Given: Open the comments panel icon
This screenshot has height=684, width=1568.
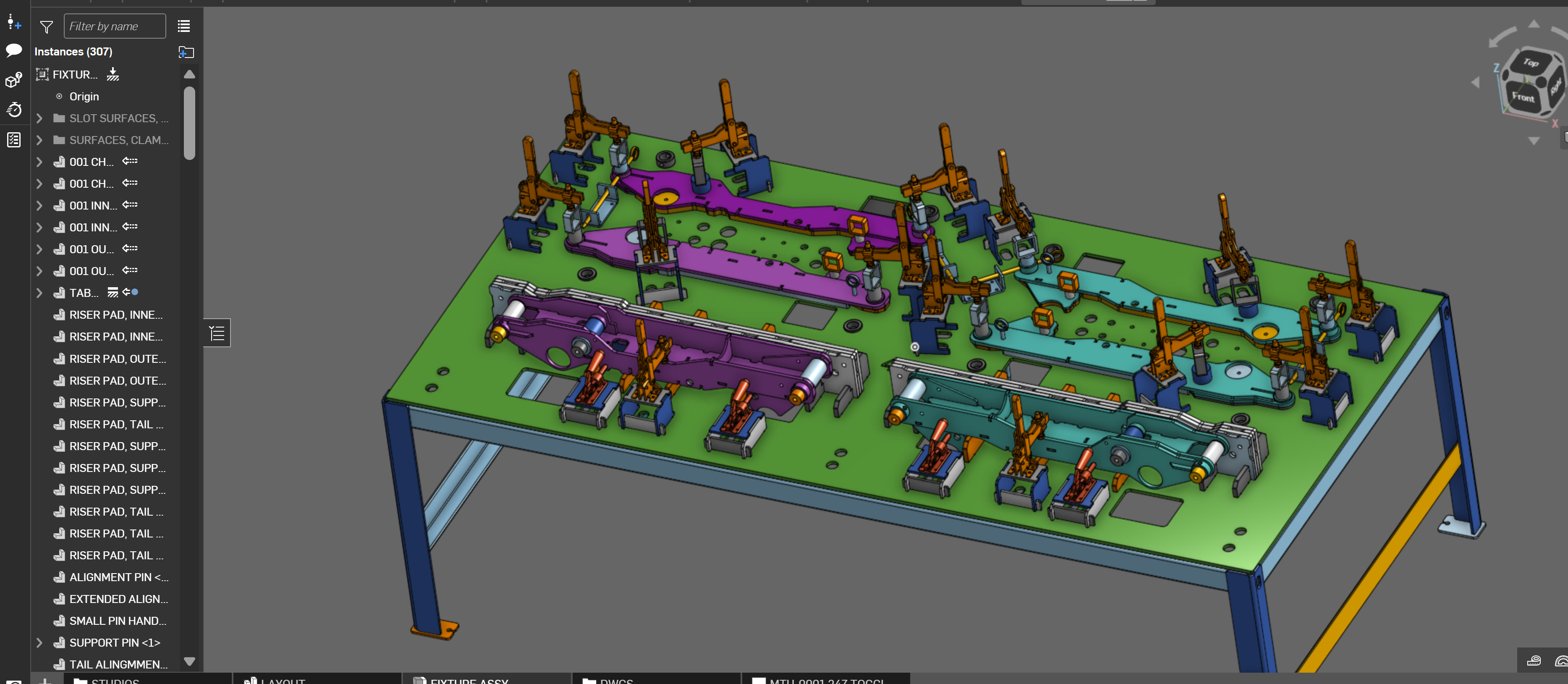Looking at the screenshot, I should [x=13, y=50].
